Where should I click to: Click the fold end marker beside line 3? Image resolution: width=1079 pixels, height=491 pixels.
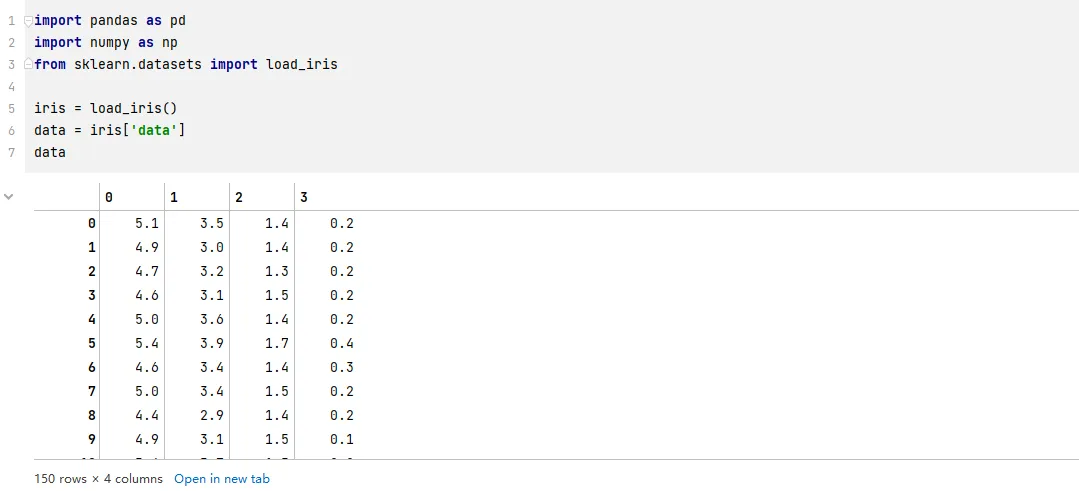(28, 65)
